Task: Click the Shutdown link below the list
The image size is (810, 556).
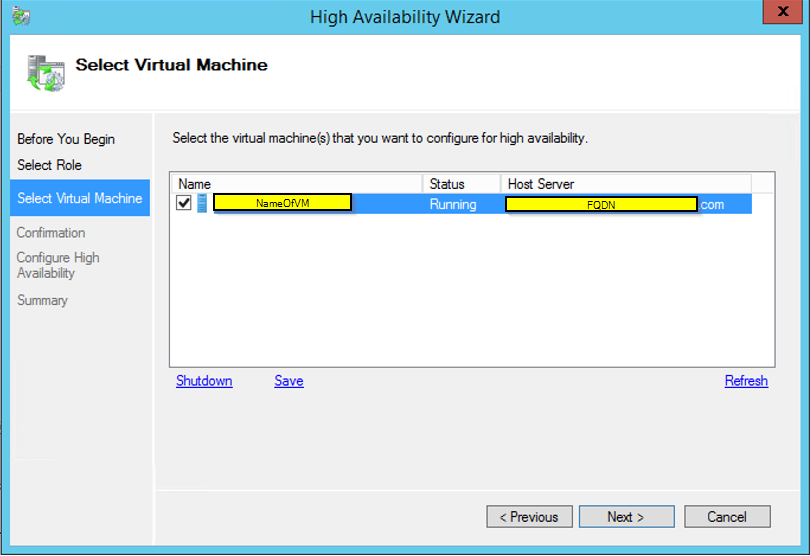Action: pos(204,381)
